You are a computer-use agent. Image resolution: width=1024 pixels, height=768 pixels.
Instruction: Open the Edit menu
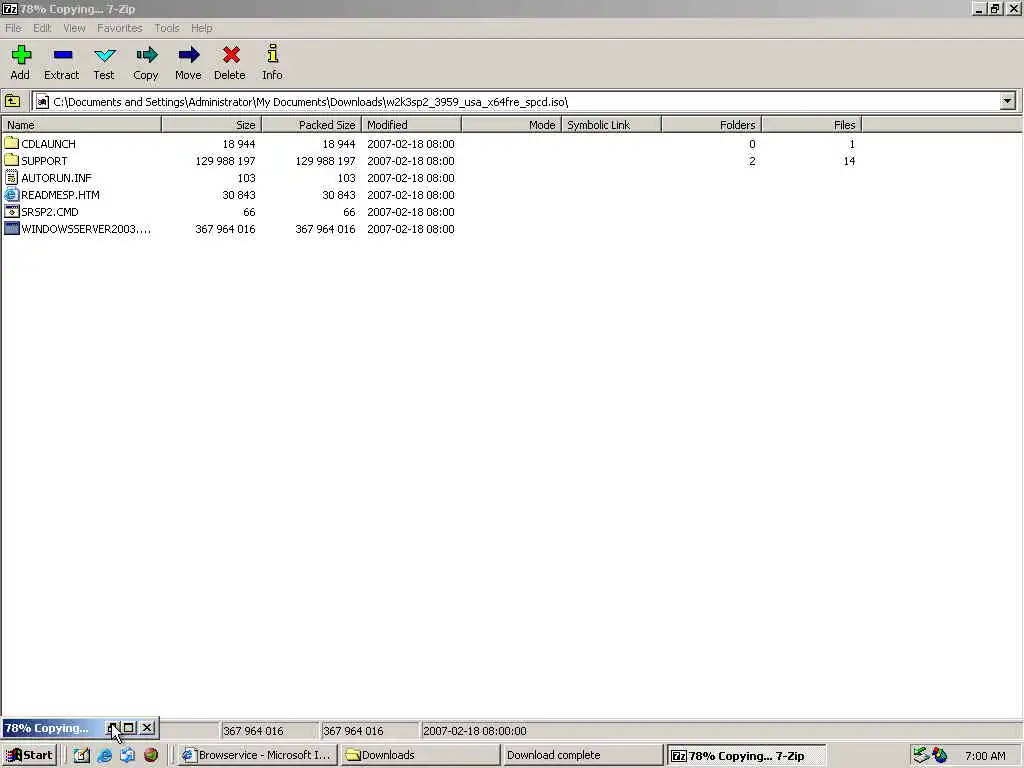(42, 28)
